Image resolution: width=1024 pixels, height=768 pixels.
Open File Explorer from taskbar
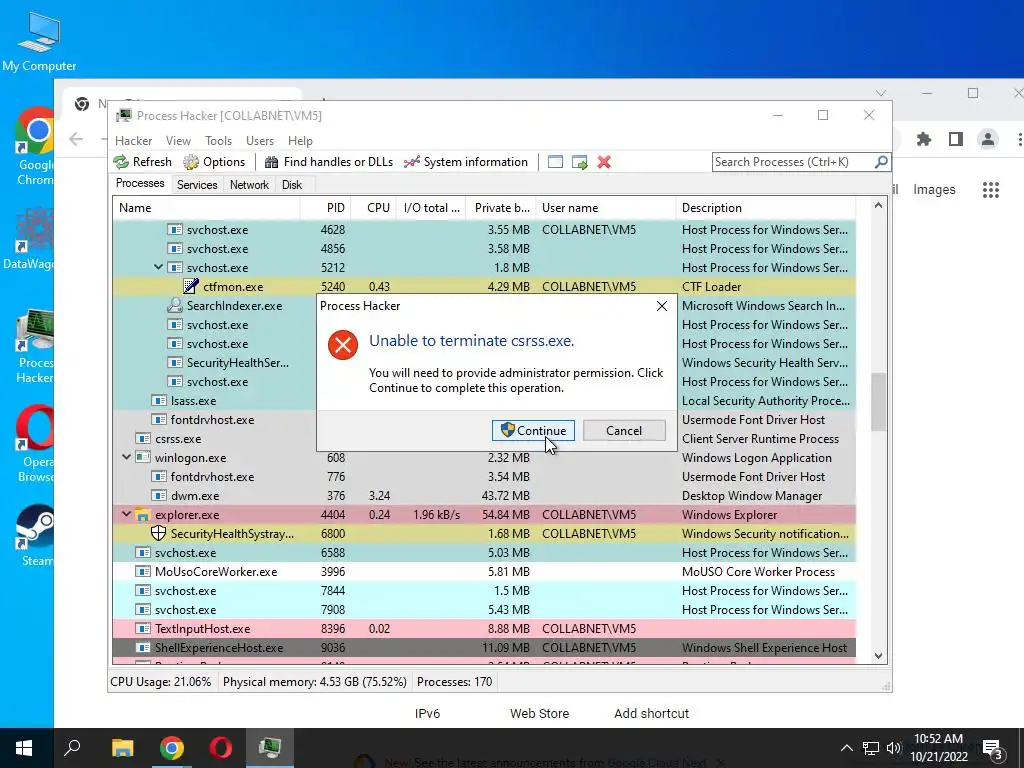click(x=122, y=748)
